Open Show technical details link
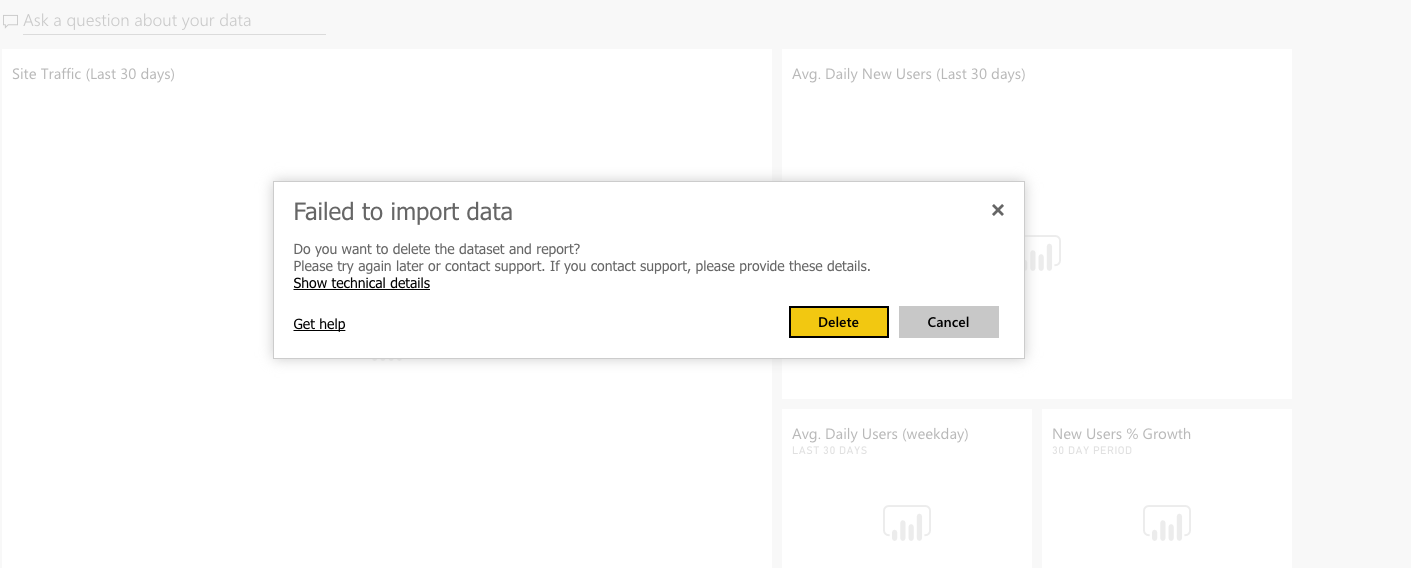Viewport: 1411px width, 568px height. [x=361, y=283]
